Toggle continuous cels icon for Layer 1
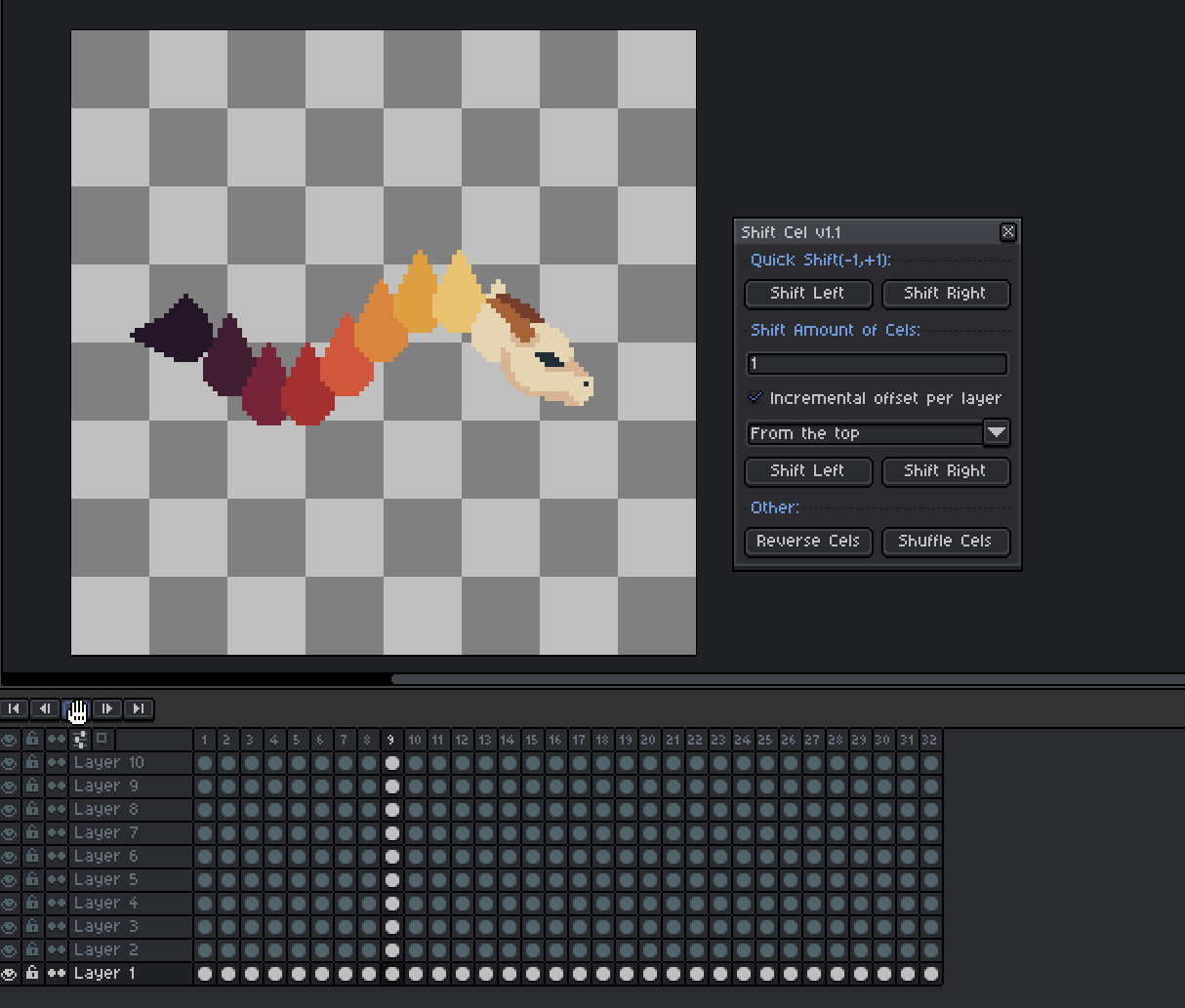 tap(57, 974)
